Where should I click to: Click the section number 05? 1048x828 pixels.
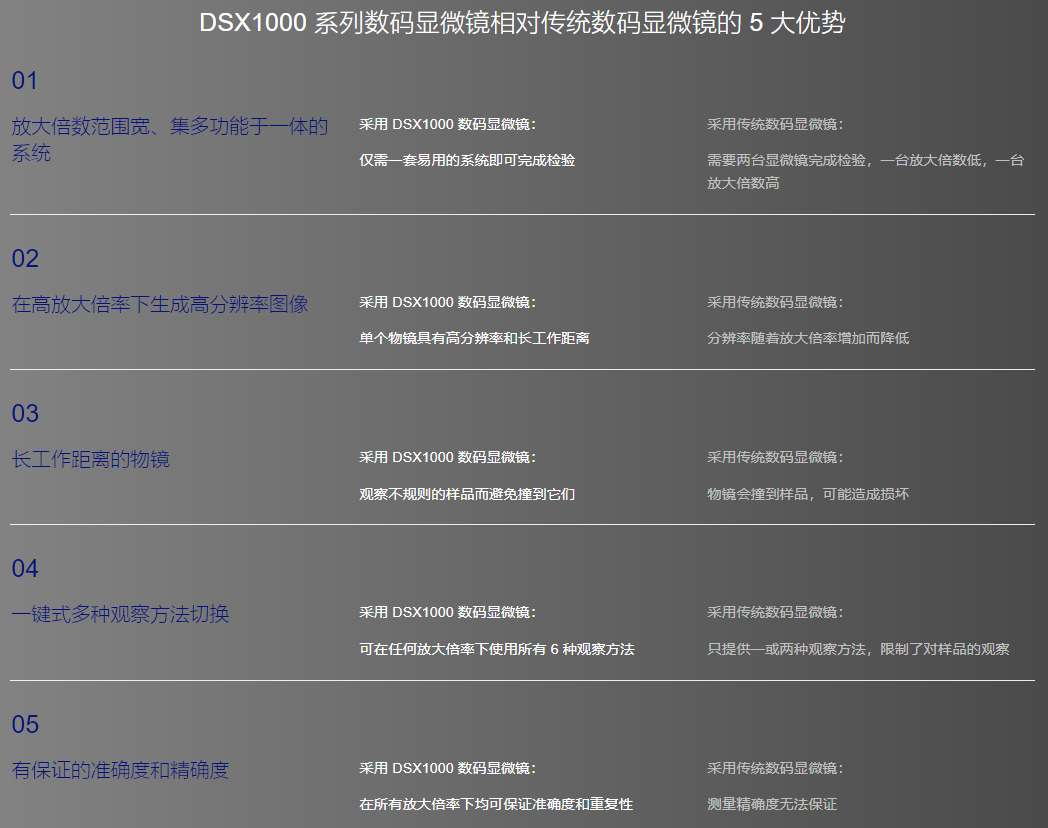click(x=25, y=725)
